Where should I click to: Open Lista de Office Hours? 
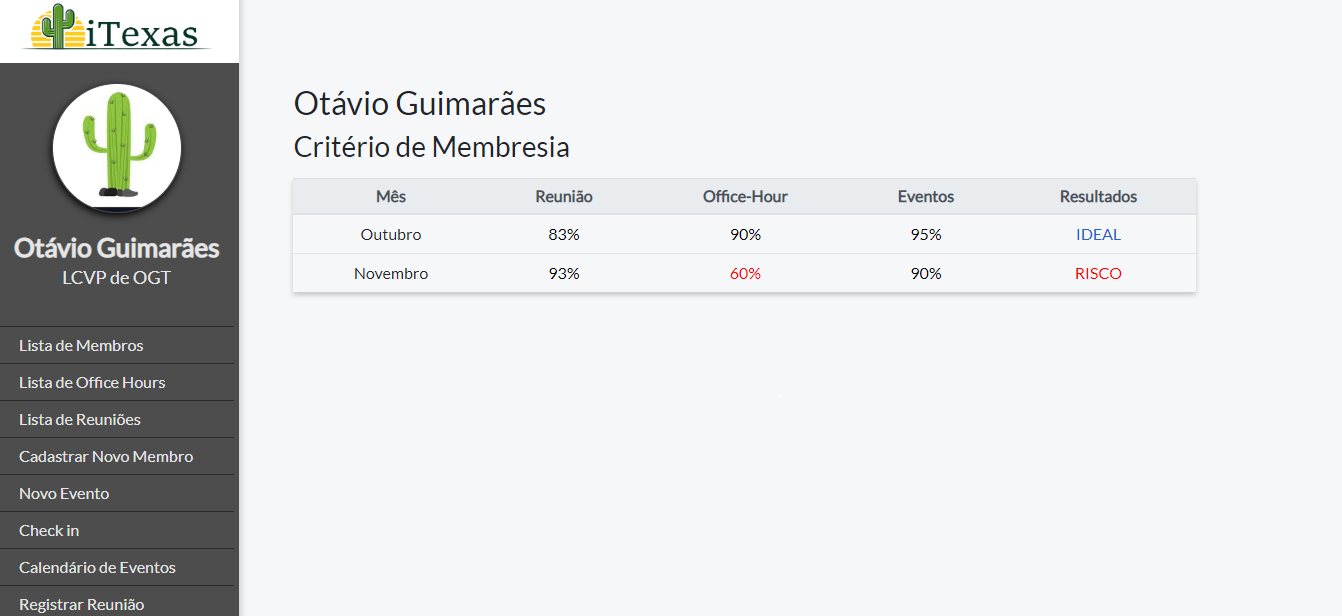click(92, 382)
